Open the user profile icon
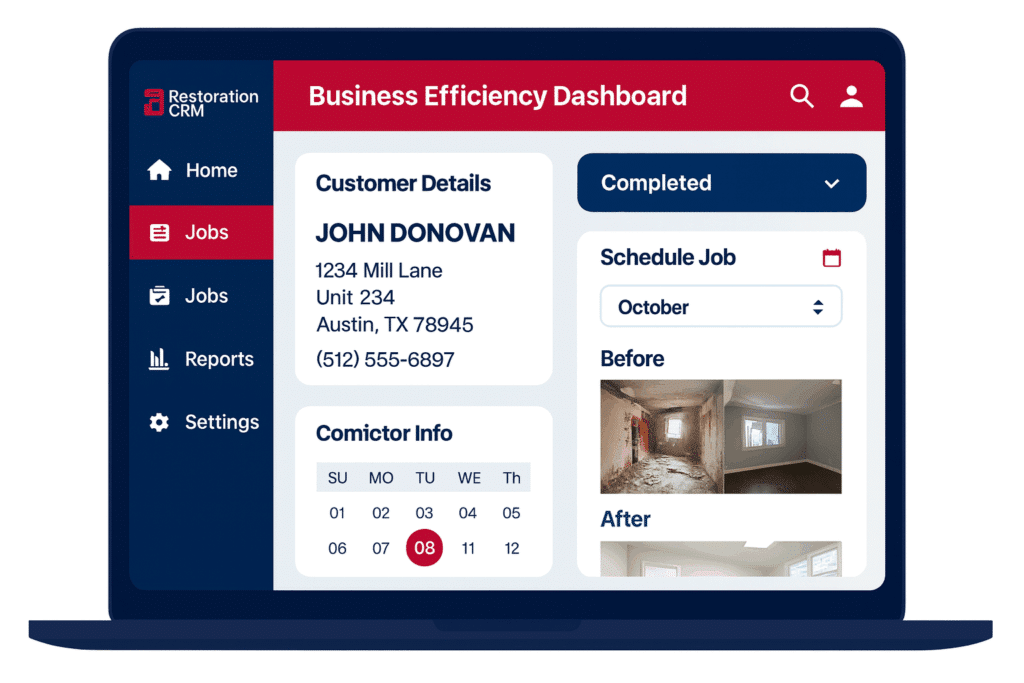Viewport: 1024px width, 683px height. 851,96
